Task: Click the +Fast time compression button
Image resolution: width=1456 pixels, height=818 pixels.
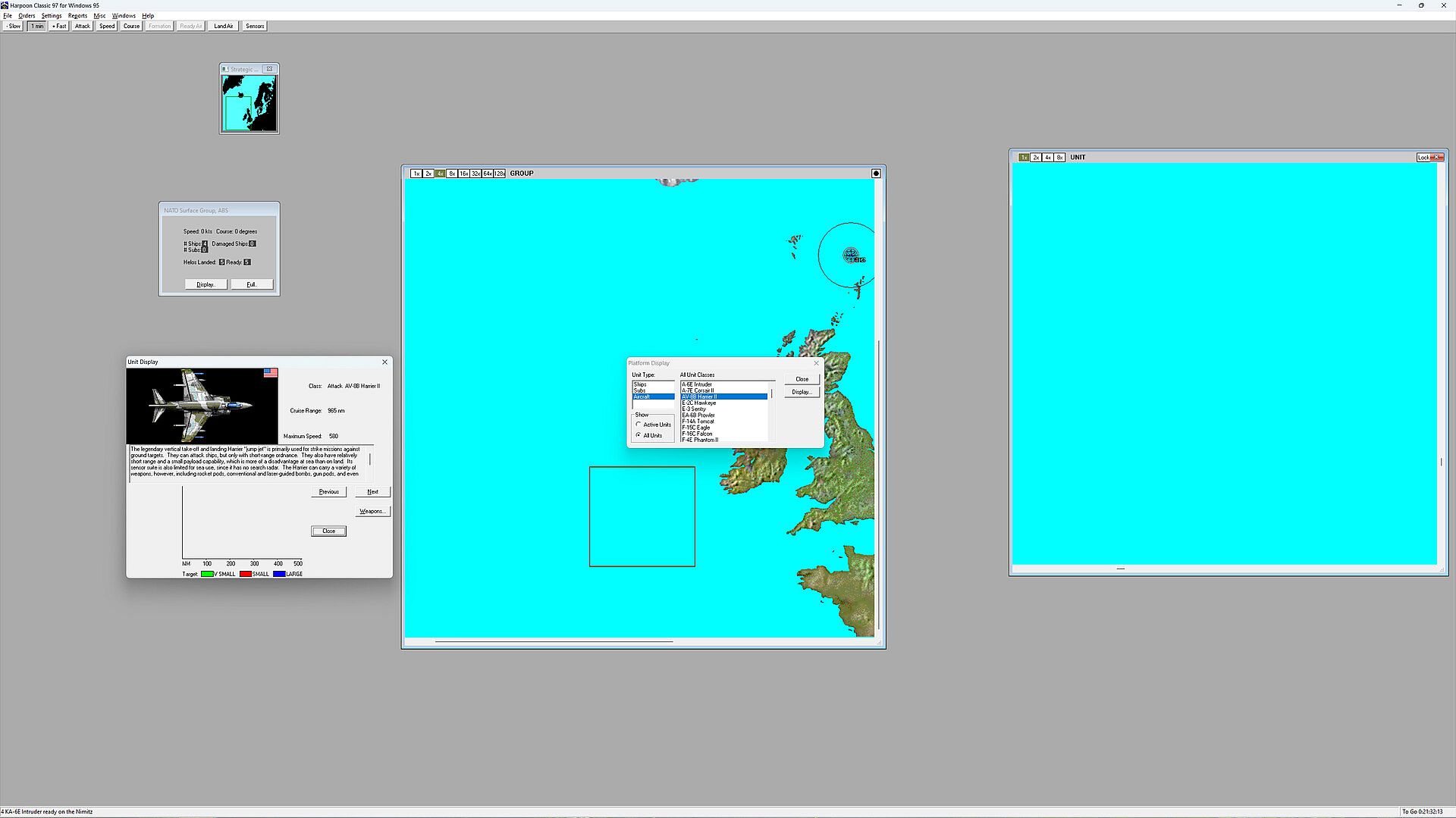Action: [59, 26]
